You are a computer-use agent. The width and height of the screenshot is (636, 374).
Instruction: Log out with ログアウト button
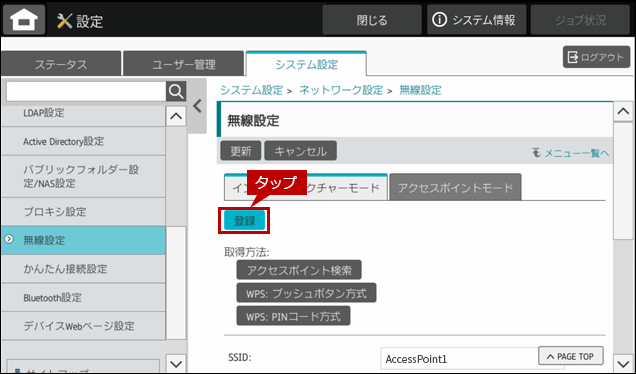(596, 57)
